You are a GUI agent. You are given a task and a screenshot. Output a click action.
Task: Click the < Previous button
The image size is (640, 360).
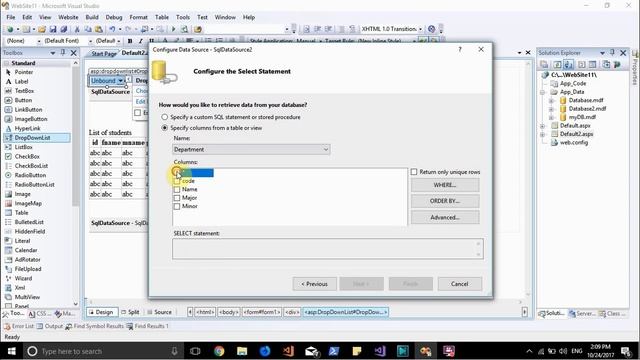[314, 284]
